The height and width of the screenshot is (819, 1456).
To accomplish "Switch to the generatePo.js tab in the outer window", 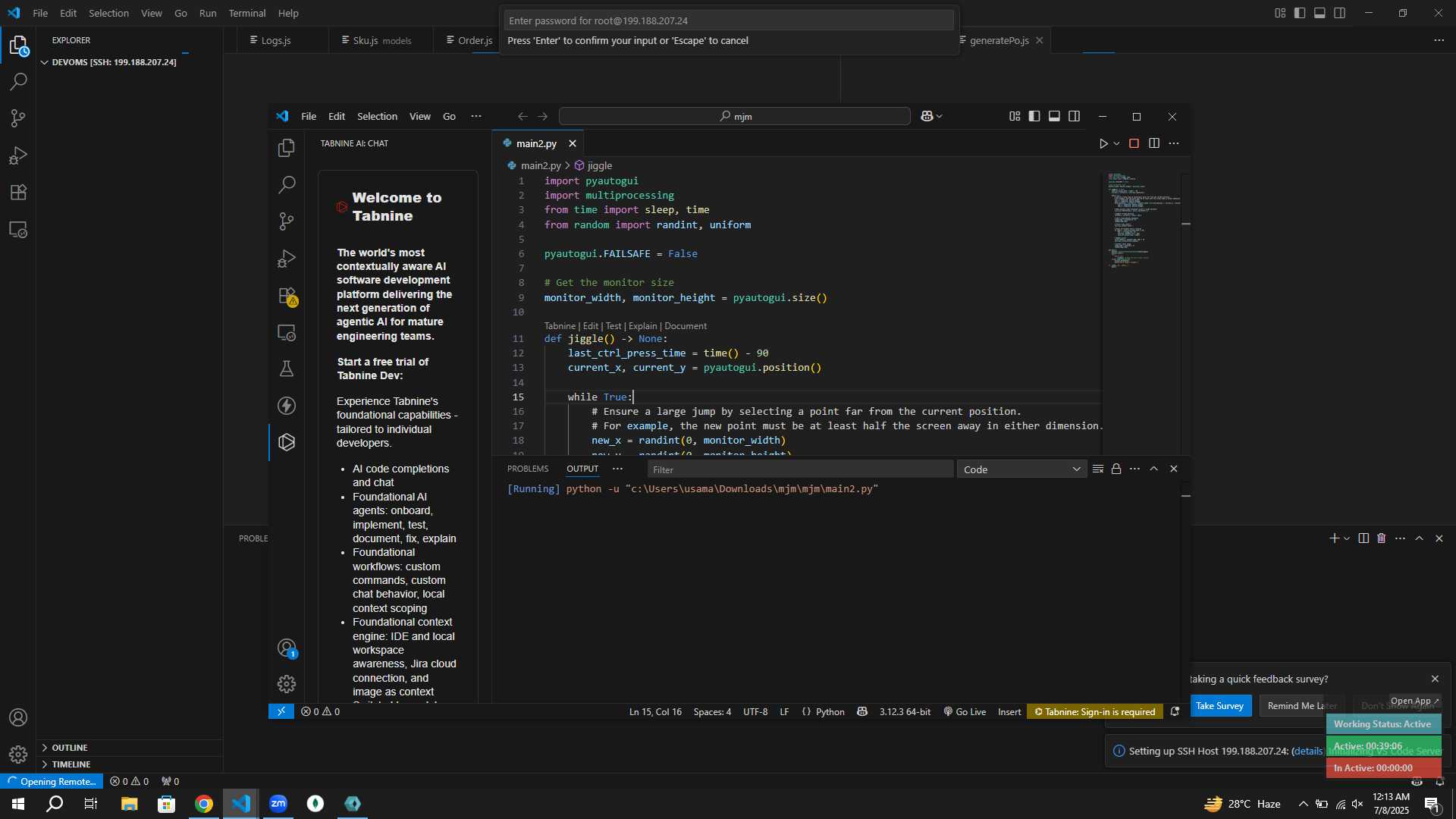I will [x=999, y=40].
